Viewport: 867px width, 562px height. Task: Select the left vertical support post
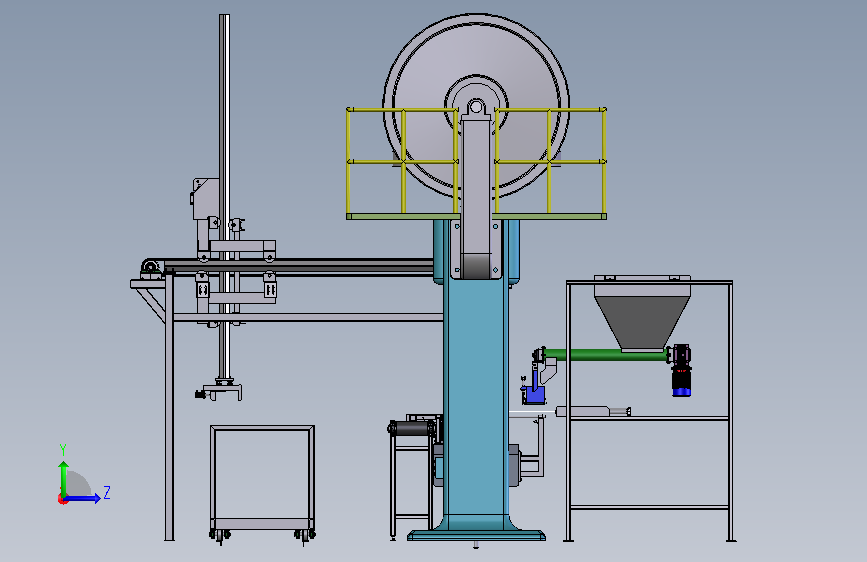pos(169,407)
